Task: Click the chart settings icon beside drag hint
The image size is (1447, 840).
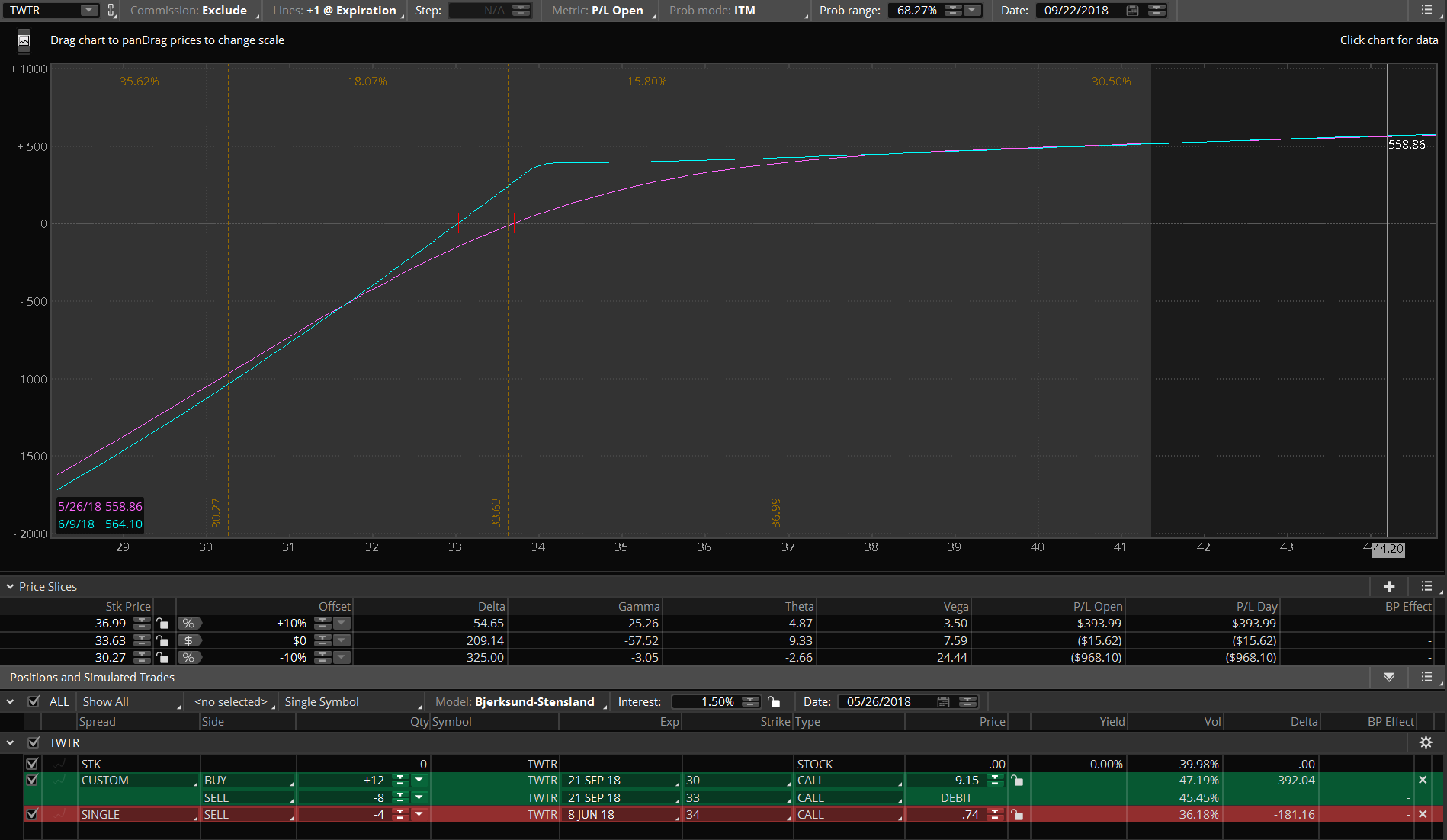Action: pos(24,40)
